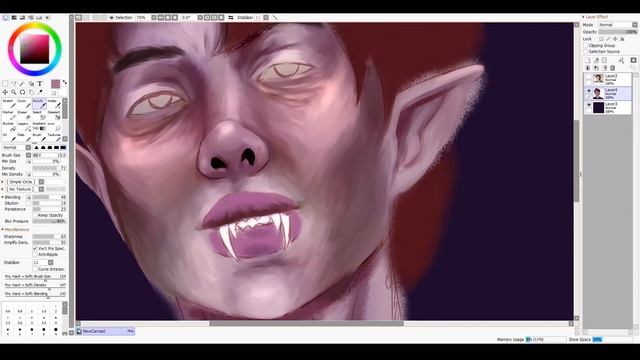Enable the Anti-Ripple checkbox

pos(35,254)
